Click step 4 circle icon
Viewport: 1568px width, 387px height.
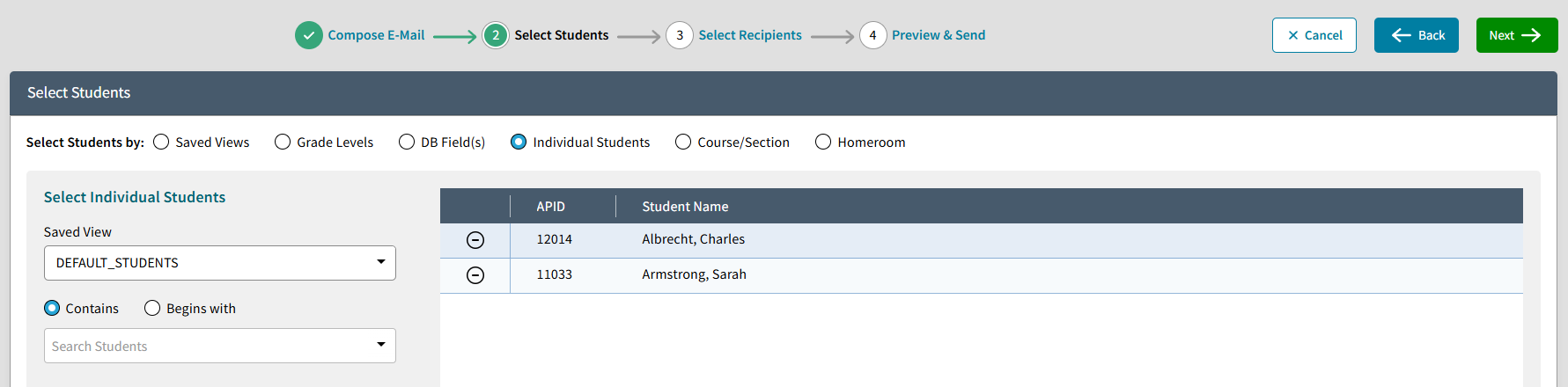coord(872,35)
